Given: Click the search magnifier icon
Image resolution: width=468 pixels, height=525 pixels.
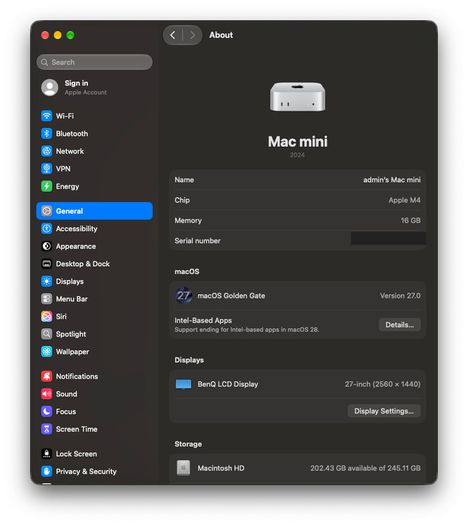Looking at the screenshot, I should 45,62.
